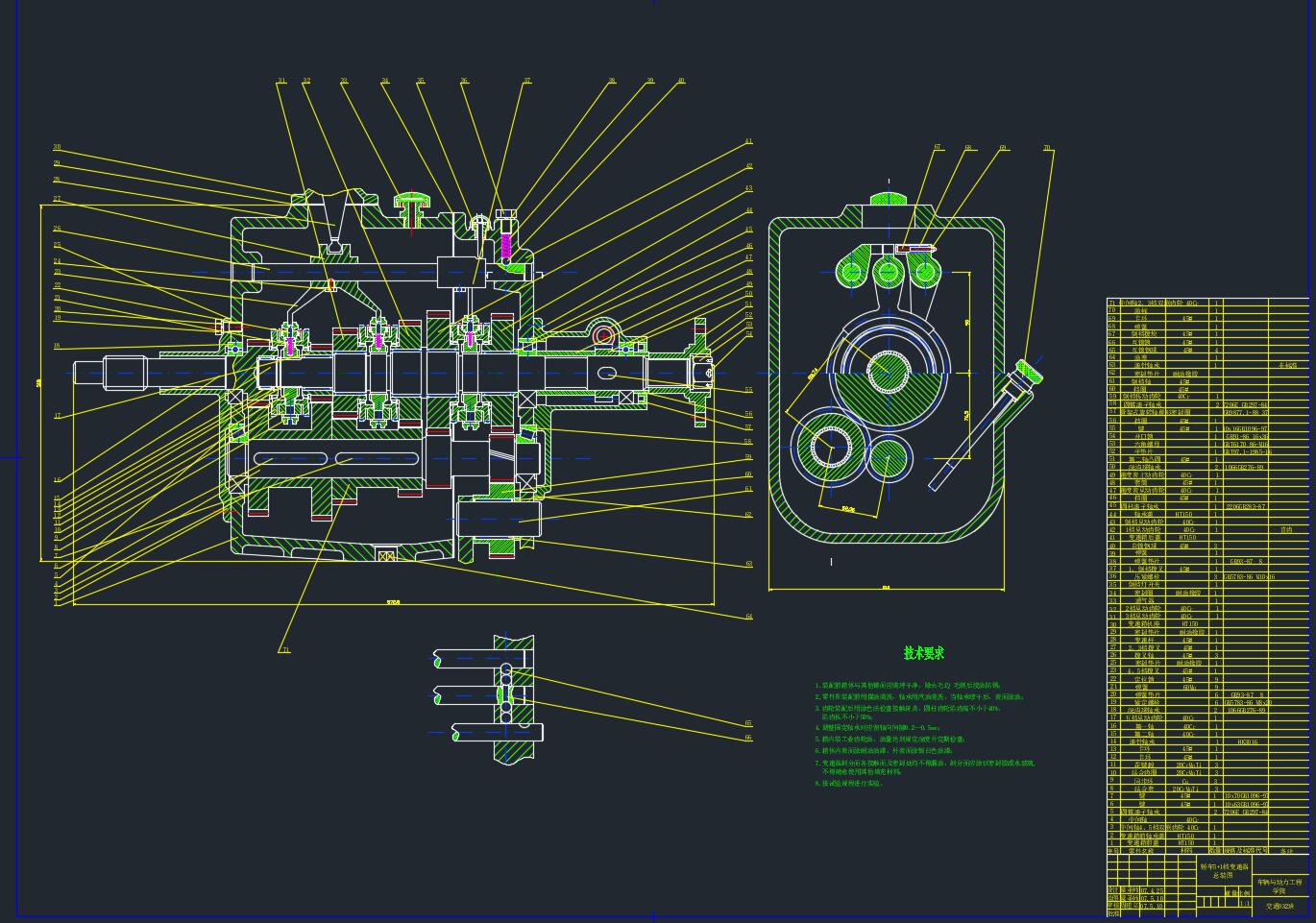Select part callout number 67

[x=938, y=148]
